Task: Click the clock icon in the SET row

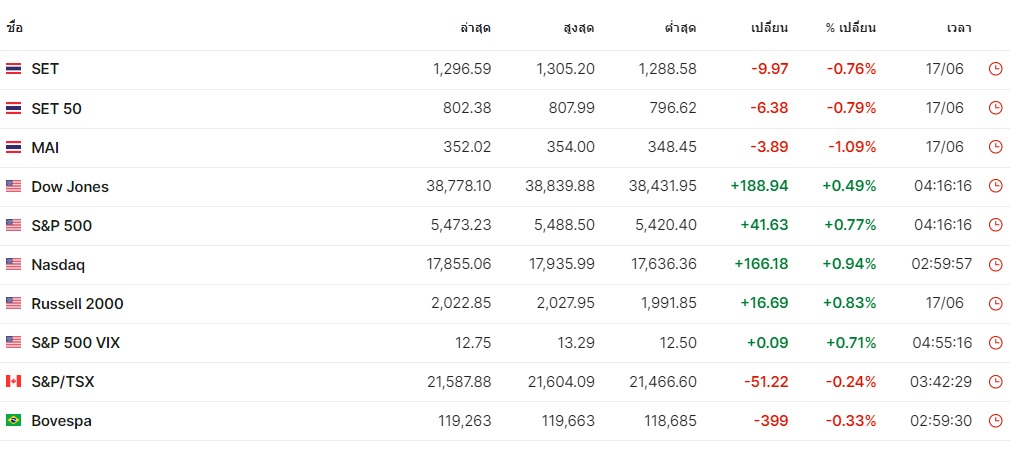Action: [995, 69]
